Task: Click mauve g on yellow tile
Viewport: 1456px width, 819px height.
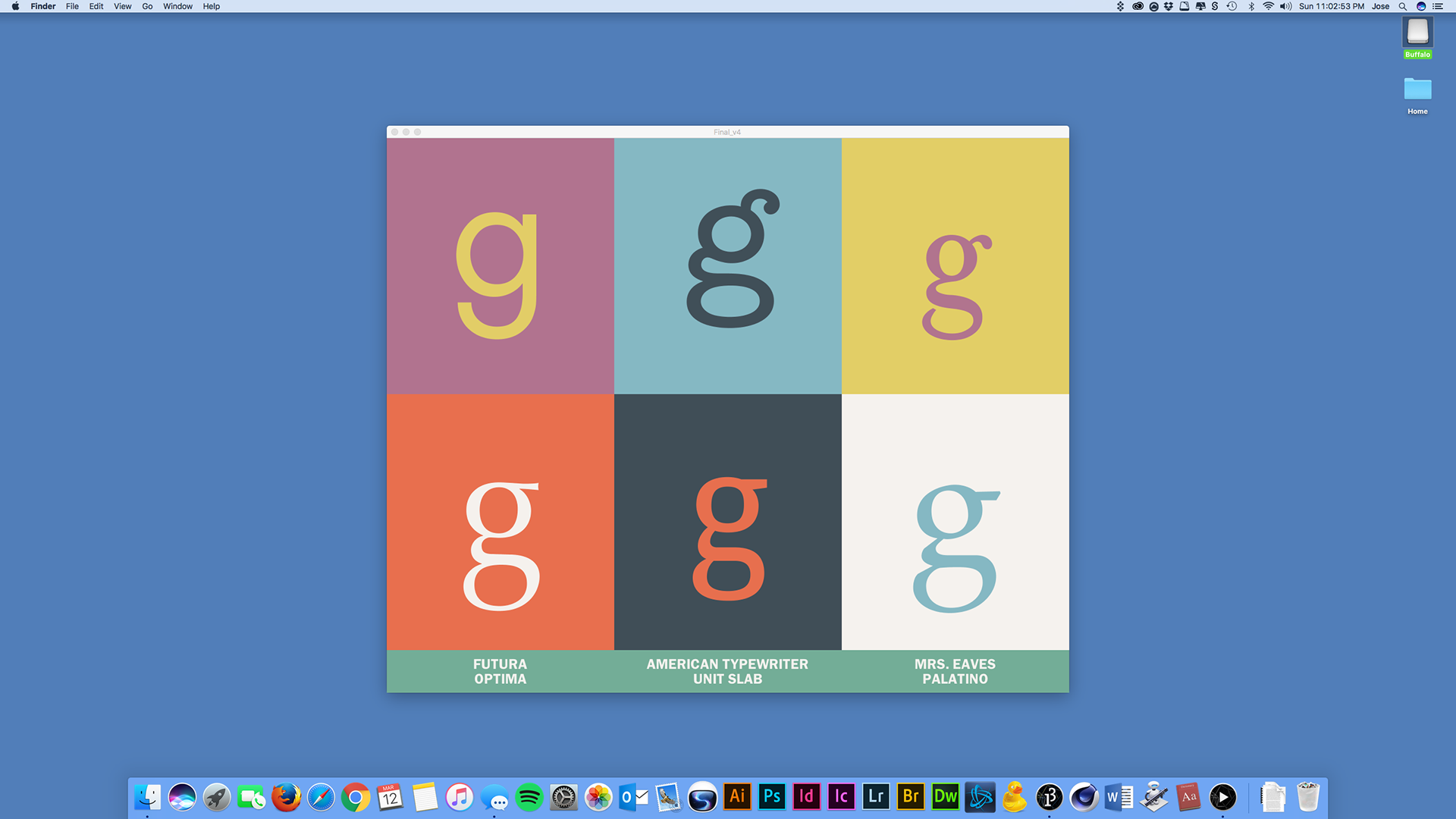Action: 955,287
